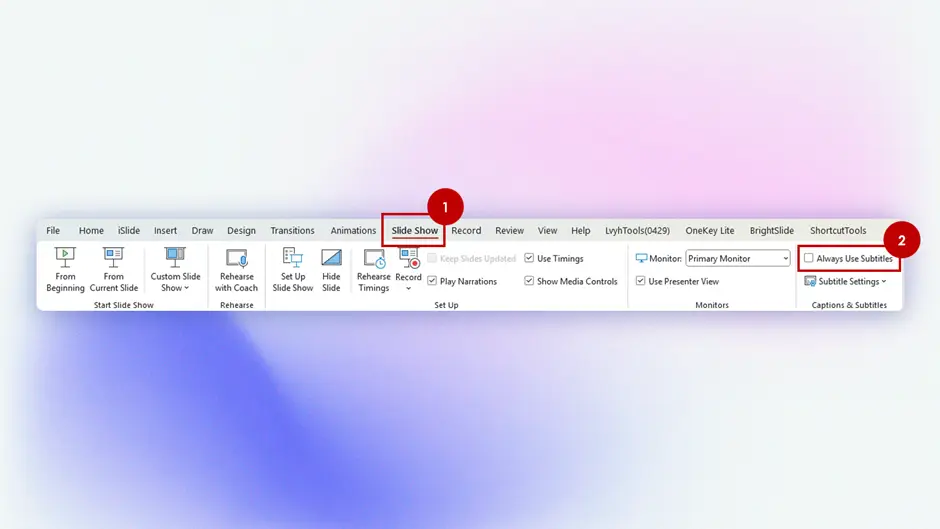Expand the Record dropdown arrow in Set Up
Image resolution: width=940 pixels, height=529 pixels.
[x=408, y=288]
